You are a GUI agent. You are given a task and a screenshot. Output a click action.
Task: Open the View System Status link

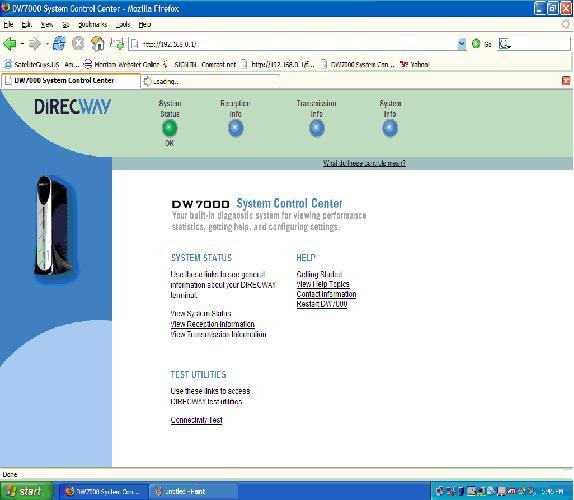click(201, 314)
